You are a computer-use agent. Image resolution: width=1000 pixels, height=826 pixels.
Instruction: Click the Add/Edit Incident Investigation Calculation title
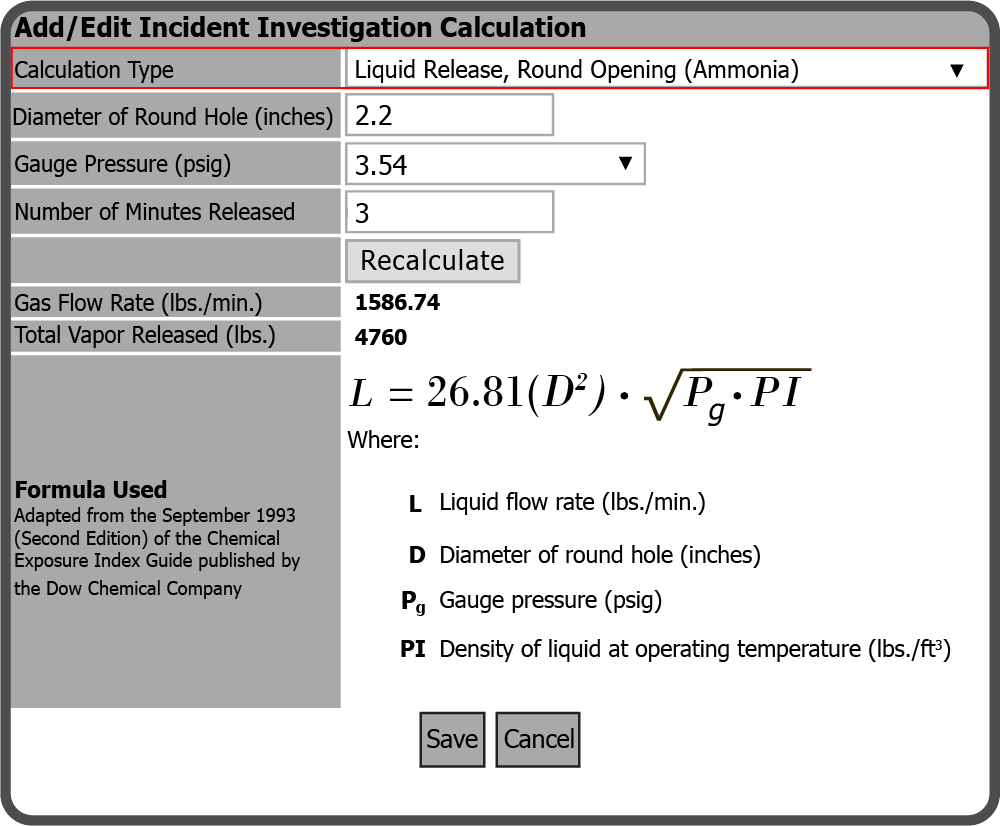point(300,28)
